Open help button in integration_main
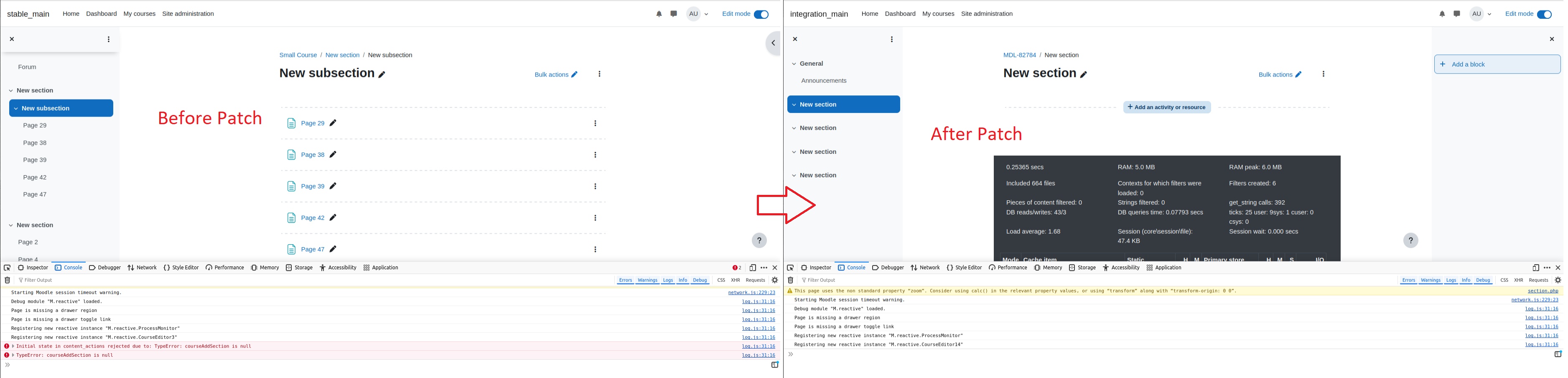 pyautogui.click(x=1410, y=240)
